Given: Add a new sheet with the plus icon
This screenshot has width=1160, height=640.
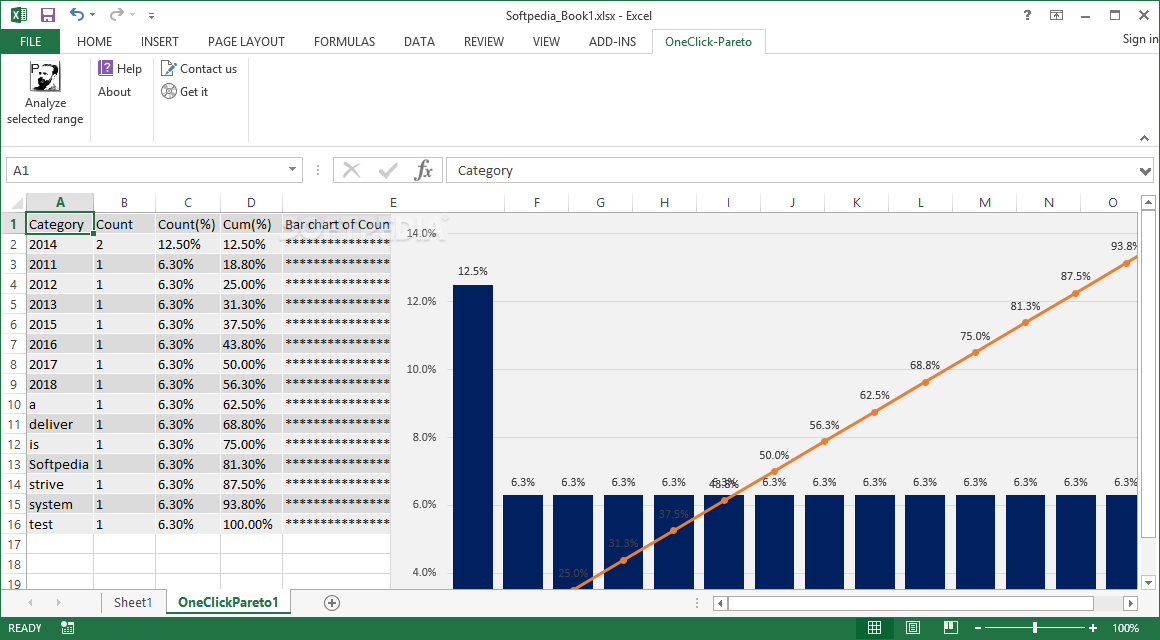Looking at the screenshot, I should point(331,603).
